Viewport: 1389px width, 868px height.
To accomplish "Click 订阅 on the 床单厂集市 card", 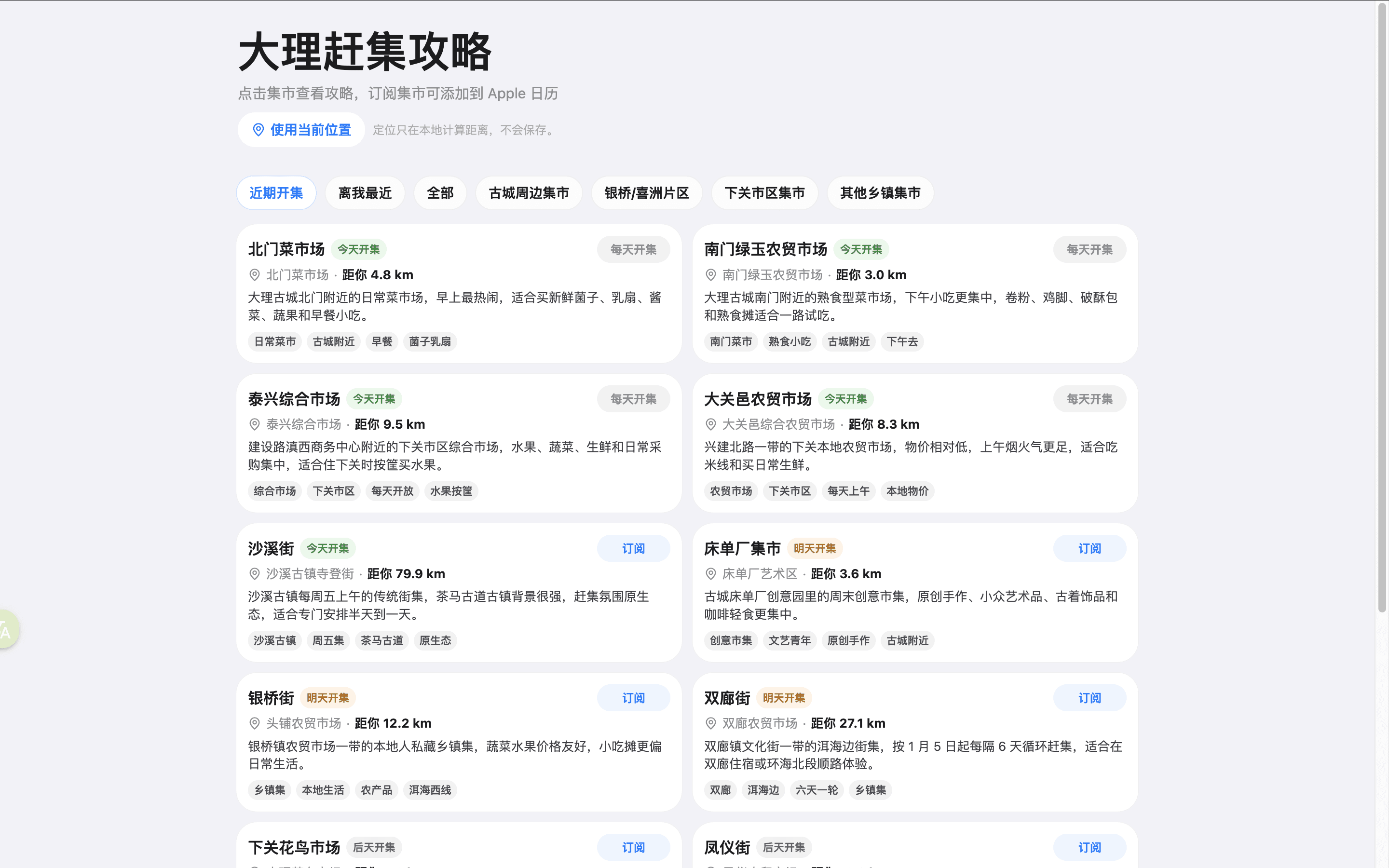I will click(1089, 548).
